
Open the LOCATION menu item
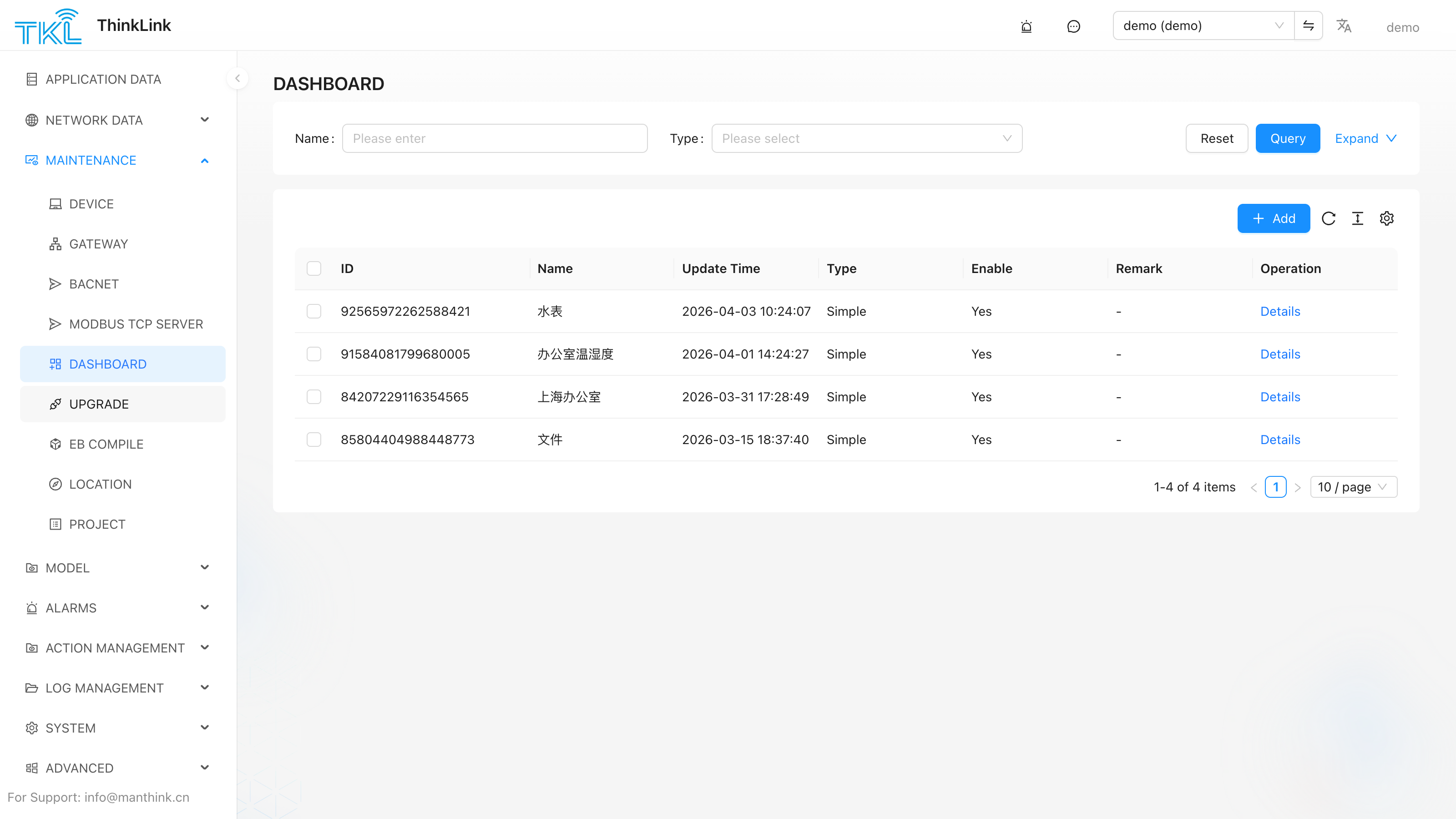tap(123, 485)
